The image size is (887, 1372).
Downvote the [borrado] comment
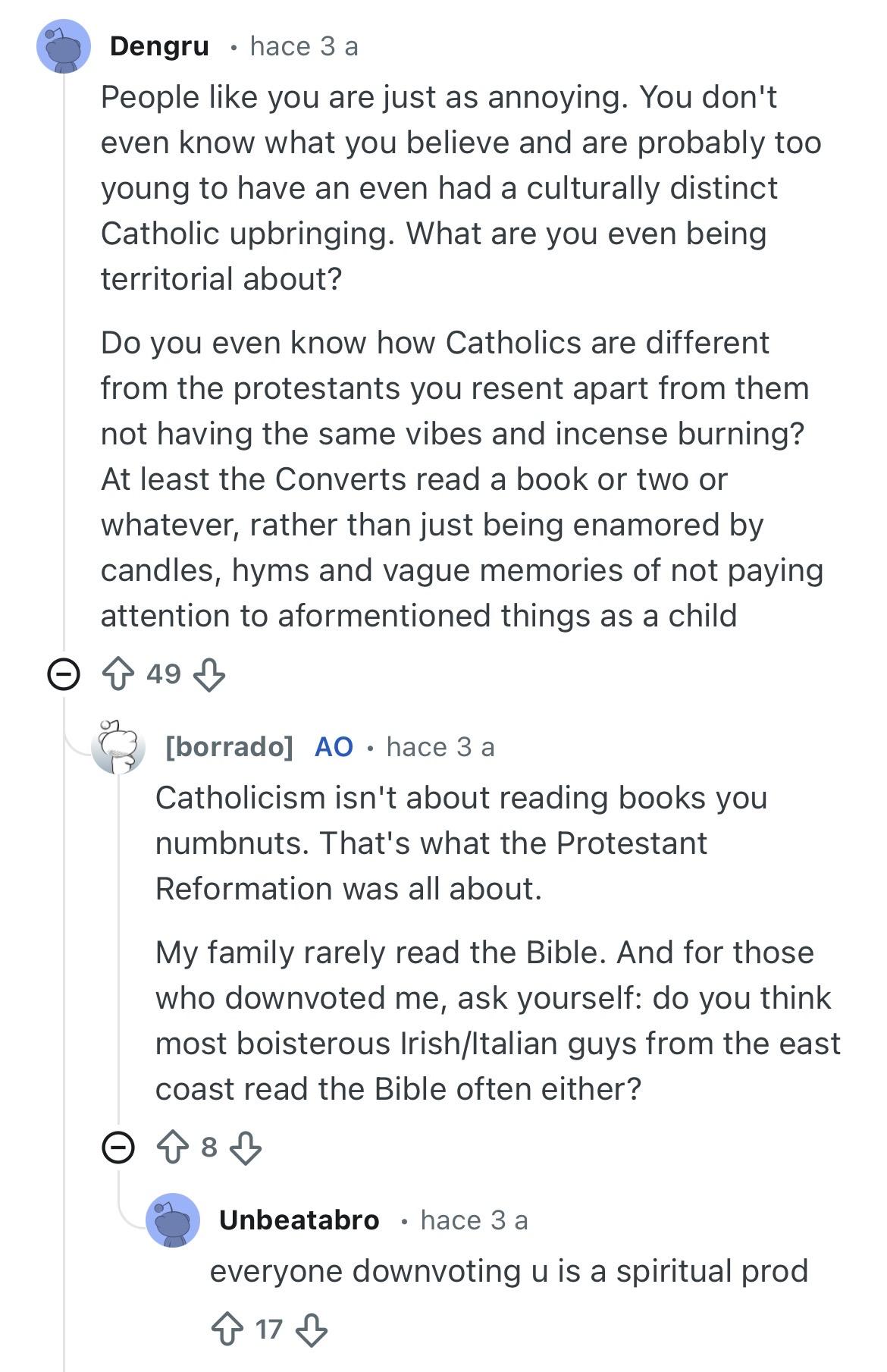(x=245, y=1147)
